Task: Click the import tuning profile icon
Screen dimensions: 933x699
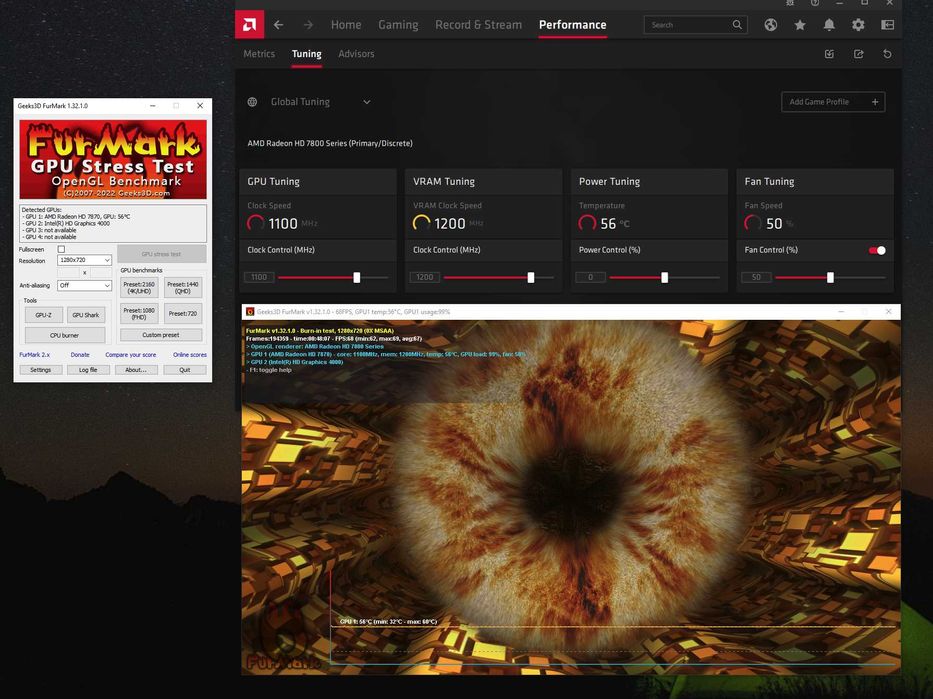Action: pos(829,54)
